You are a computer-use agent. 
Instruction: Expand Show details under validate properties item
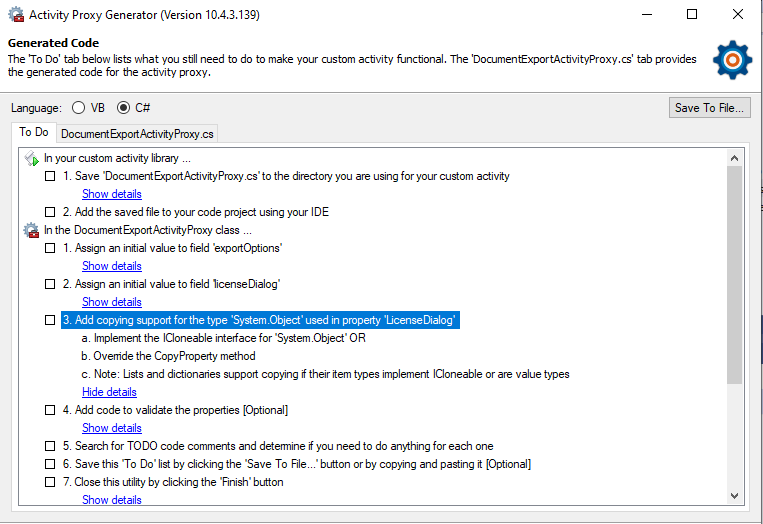point(111,428)
